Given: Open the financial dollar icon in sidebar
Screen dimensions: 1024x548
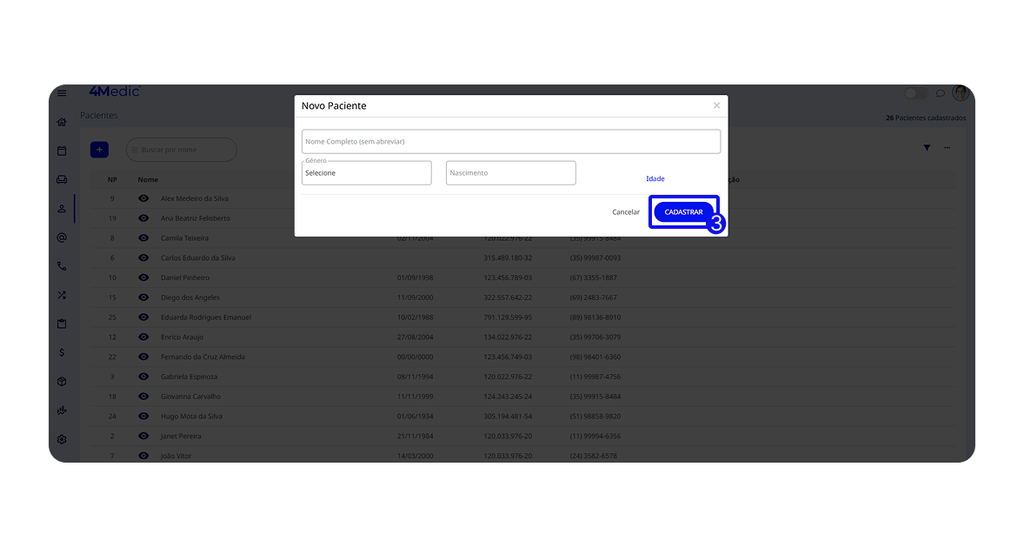Looking at the screenshot, I should 62,353.
